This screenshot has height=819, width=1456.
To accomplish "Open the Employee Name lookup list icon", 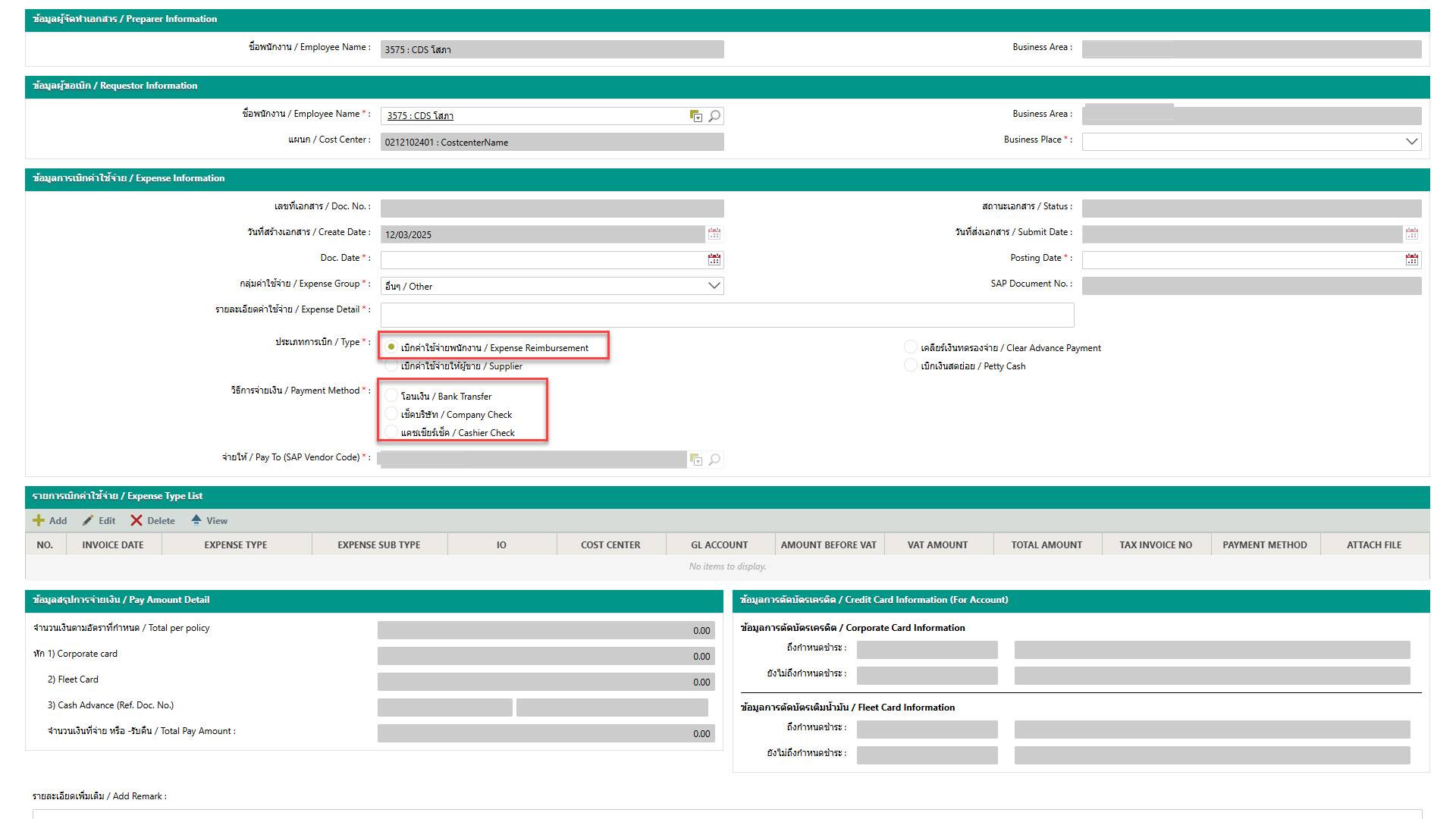I will click(695, 116).
